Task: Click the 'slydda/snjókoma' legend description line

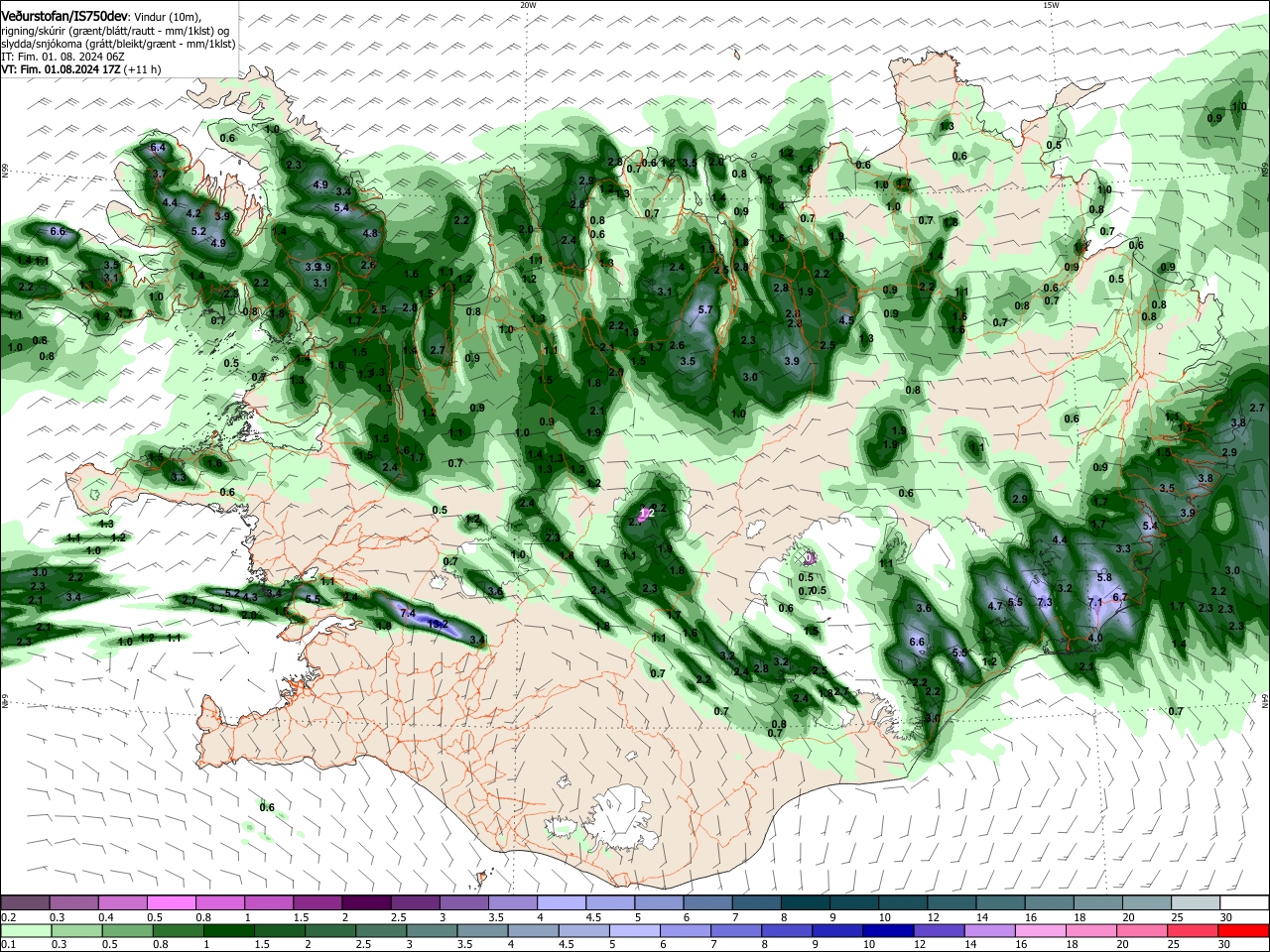Action: [x=118, y=44]
